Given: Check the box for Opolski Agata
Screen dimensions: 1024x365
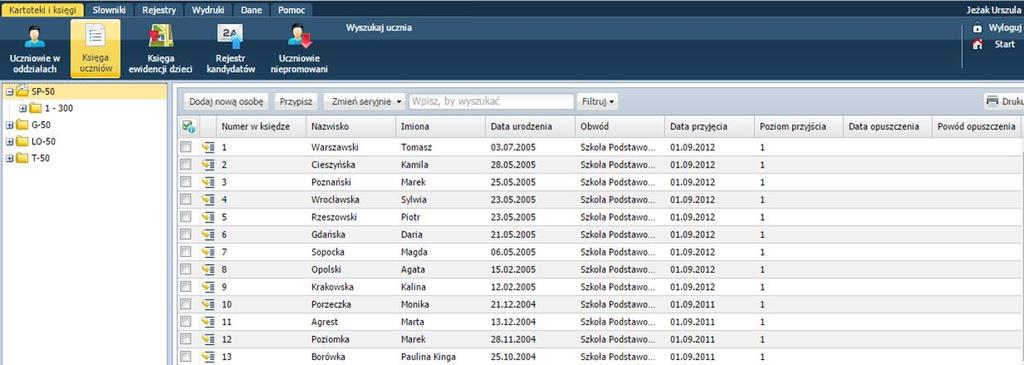Looking at the screenshot, I should click(186, 270).
